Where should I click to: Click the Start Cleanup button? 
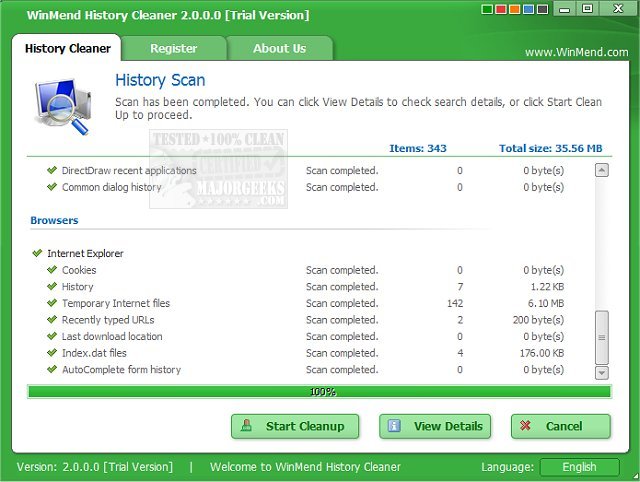[295, 426]
